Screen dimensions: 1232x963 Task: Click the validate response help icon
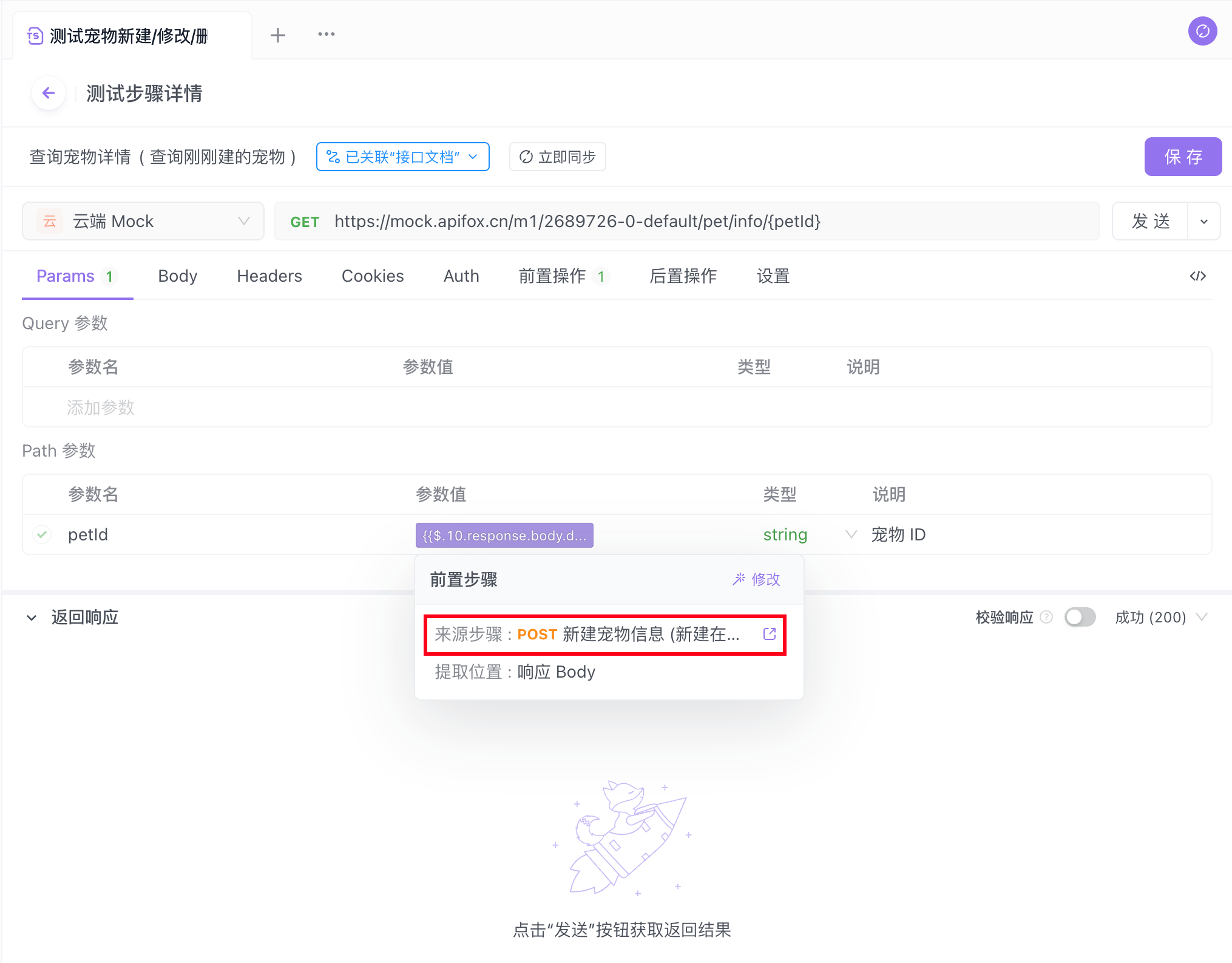1046,618
